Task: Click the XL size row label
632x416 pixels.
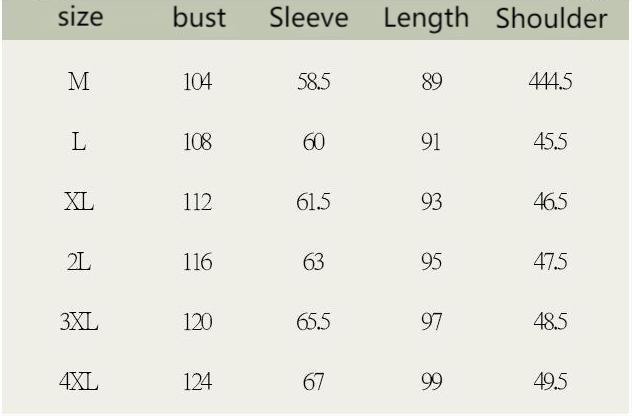Action: point(79,202)
